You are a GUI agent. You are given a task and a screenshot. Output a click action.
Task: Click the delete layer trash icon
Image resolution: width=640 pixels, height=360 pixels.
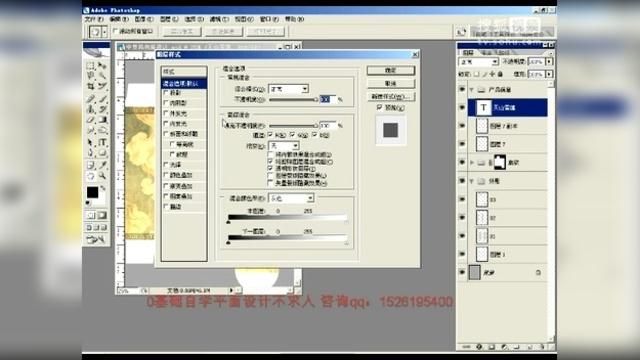[x=542, y=347]
